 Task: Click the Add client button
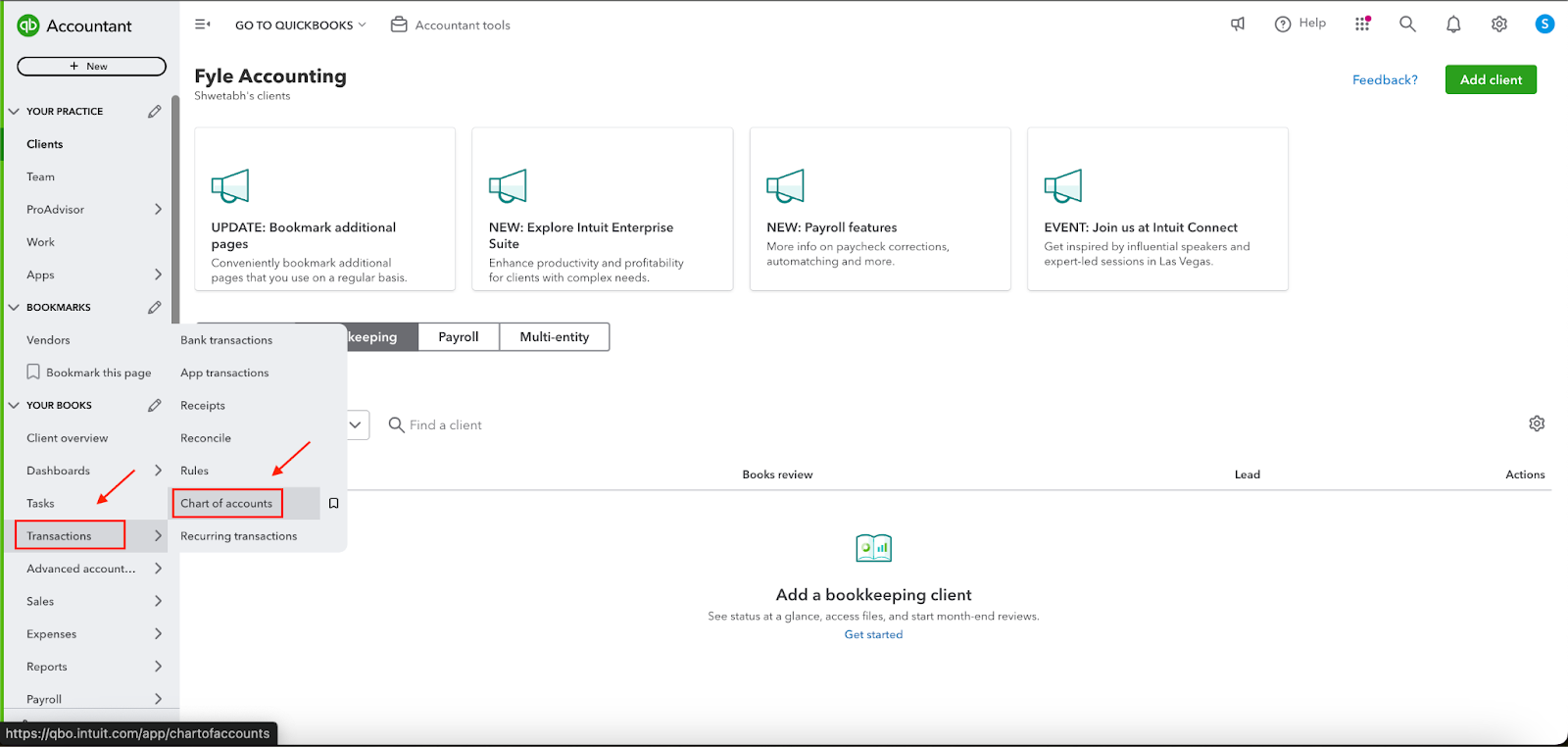point(1491,79)
